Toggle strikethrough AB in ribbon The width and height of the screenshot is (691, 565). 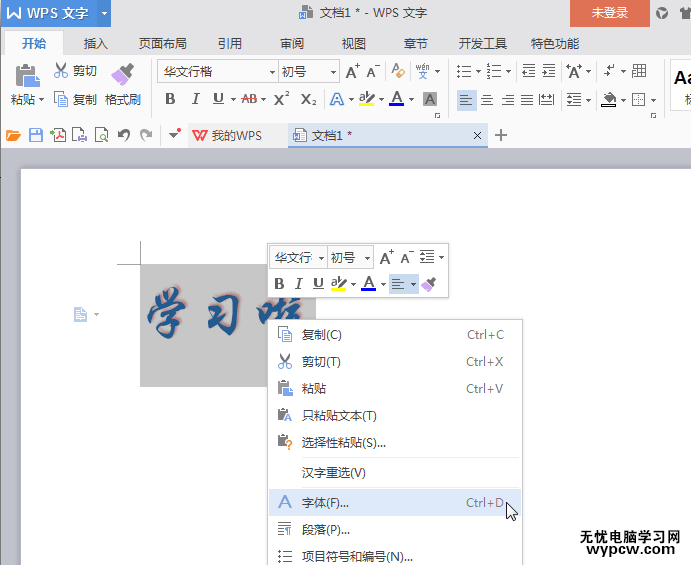(249, 99)
